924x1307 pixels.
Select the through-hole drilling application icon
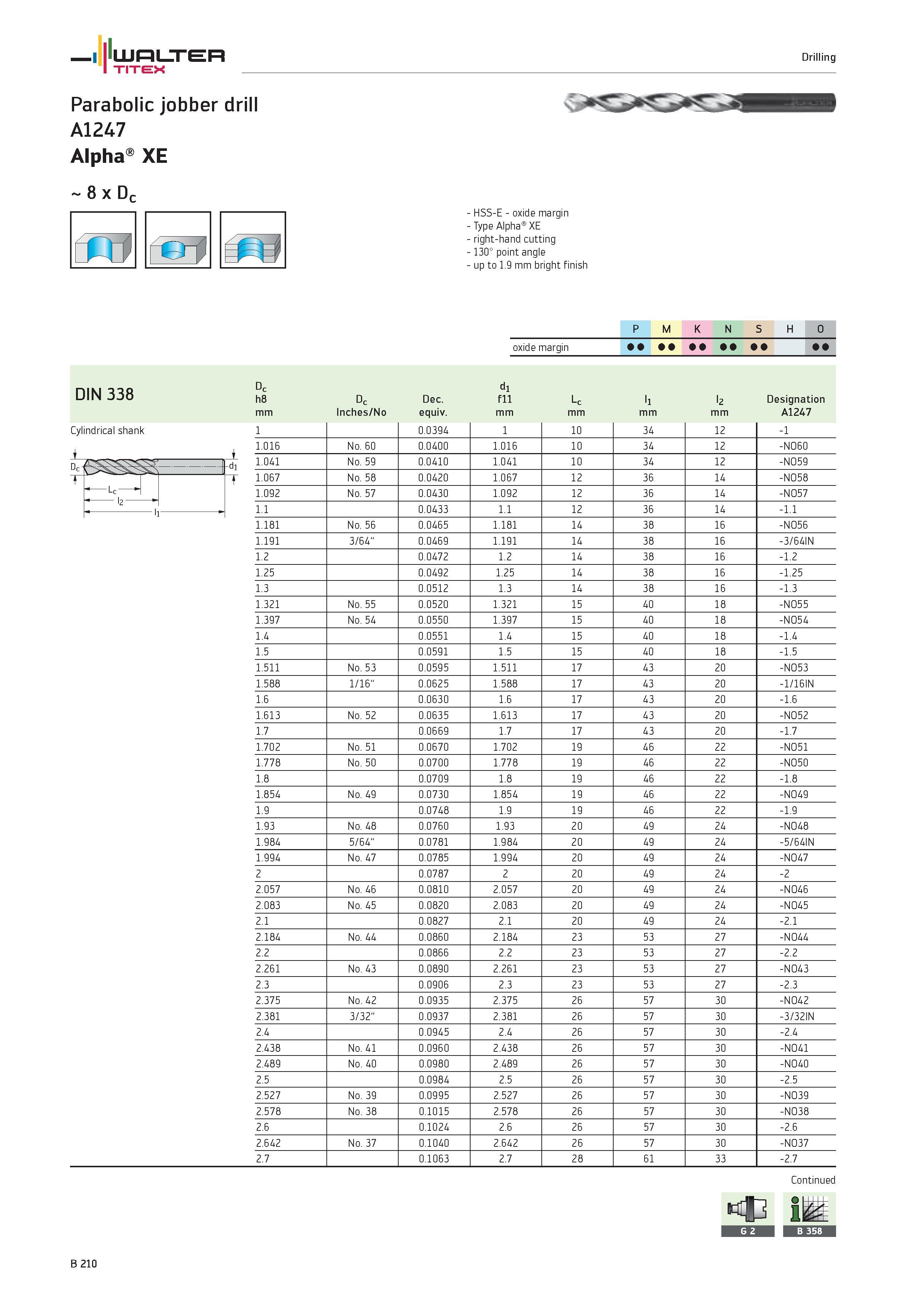pyautogui.click(x=103, y=240)
